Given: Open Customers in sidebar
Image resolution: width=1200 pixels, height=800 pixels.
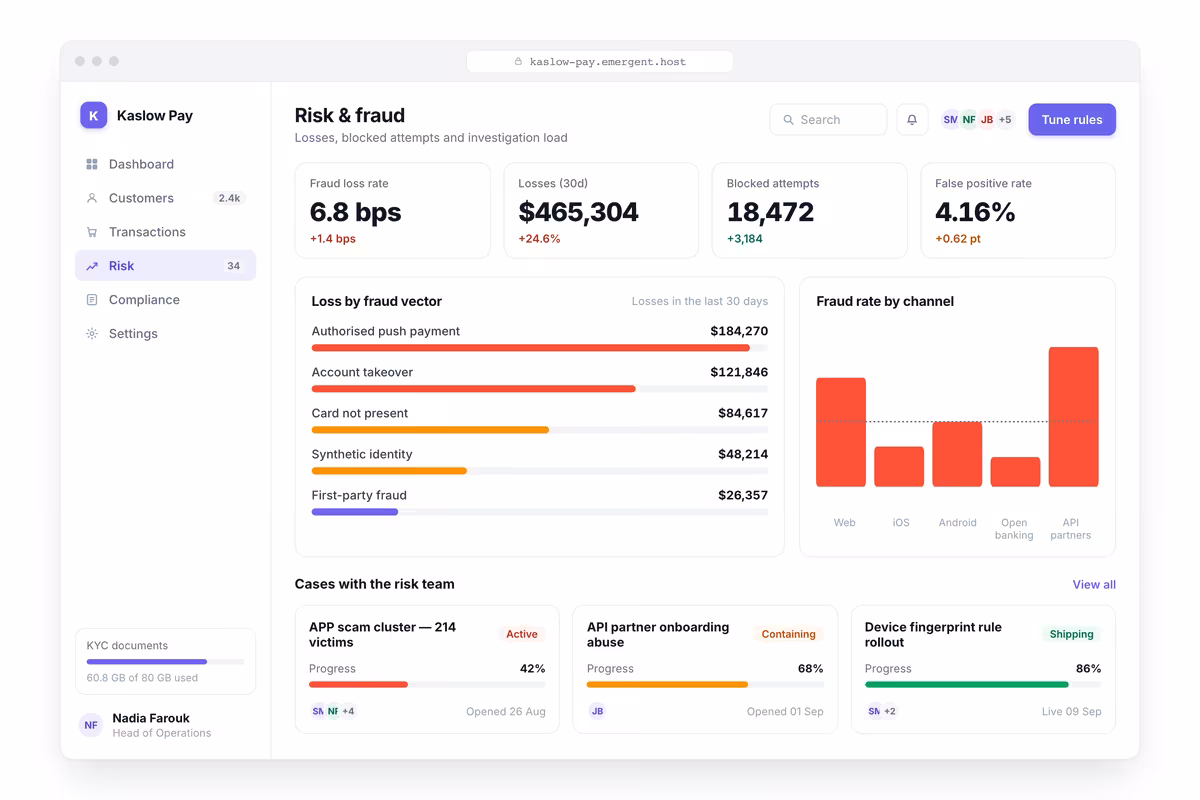Looking at the screenshot, I should tap(165, 198).
